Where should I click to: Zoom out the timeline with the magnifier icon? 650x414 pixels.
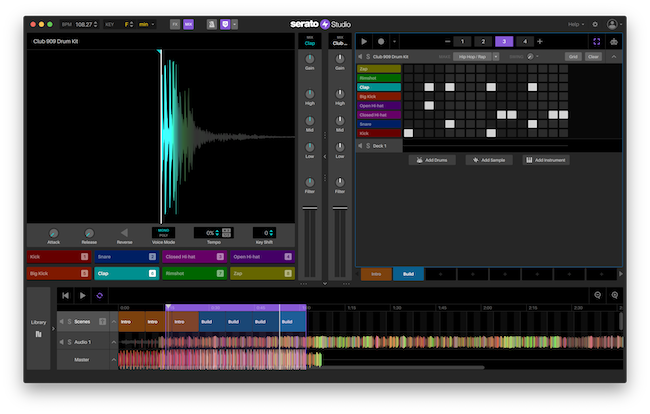(597, 295)
